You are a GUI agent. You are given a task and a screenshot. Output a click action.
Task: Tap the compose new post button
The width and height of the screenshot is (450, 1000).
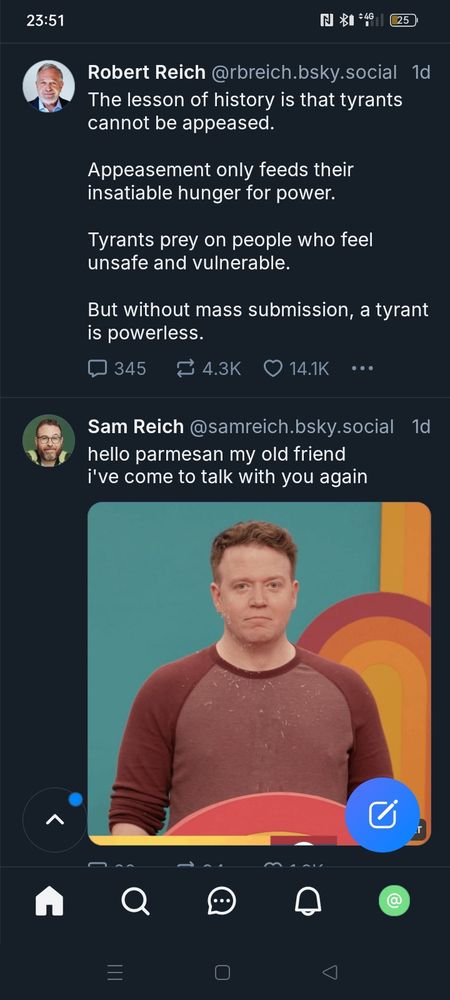pos(382,815)
